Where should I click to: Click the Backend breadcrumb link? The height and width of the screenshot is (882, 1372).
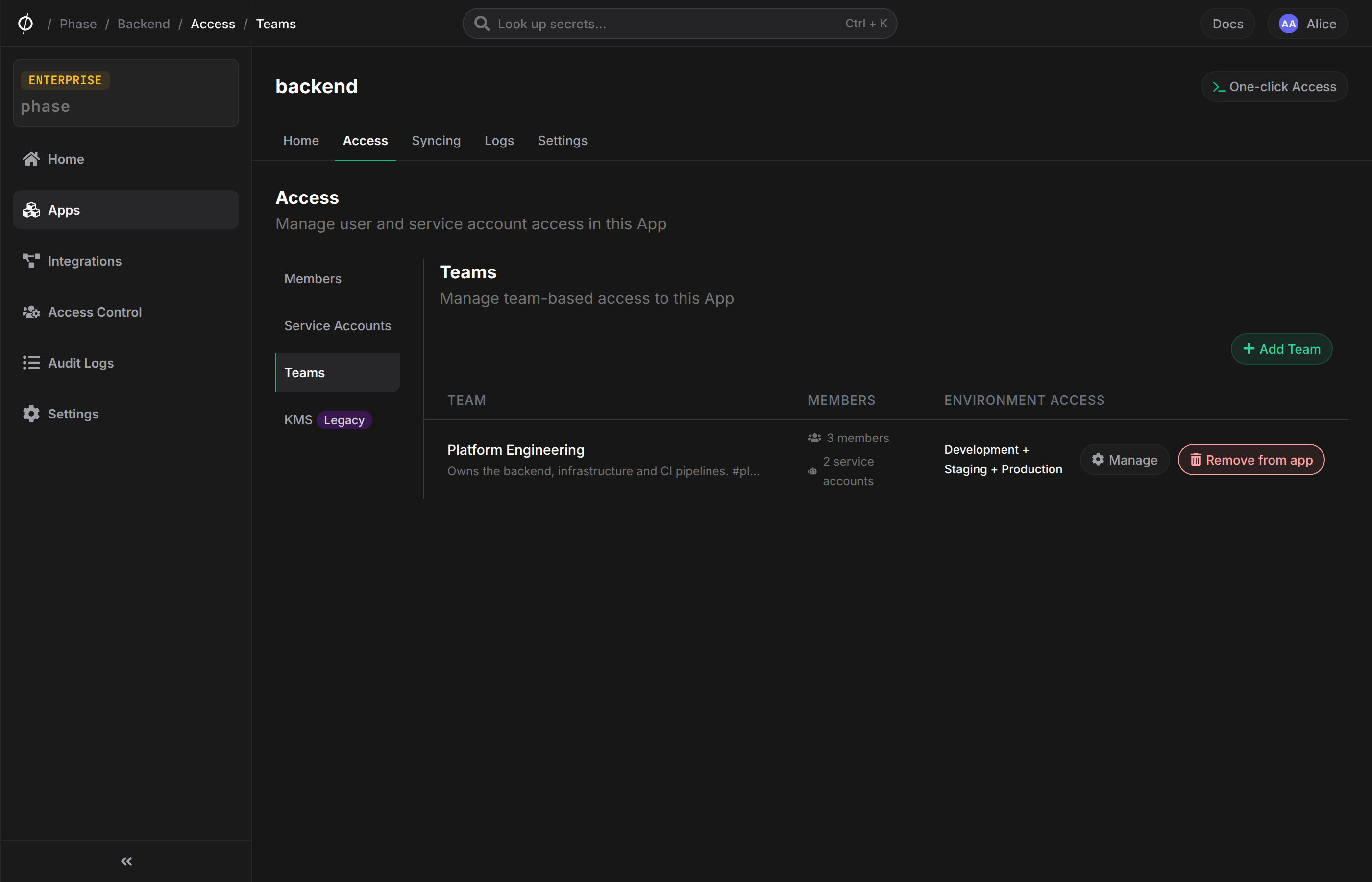[x=144, y=24]
